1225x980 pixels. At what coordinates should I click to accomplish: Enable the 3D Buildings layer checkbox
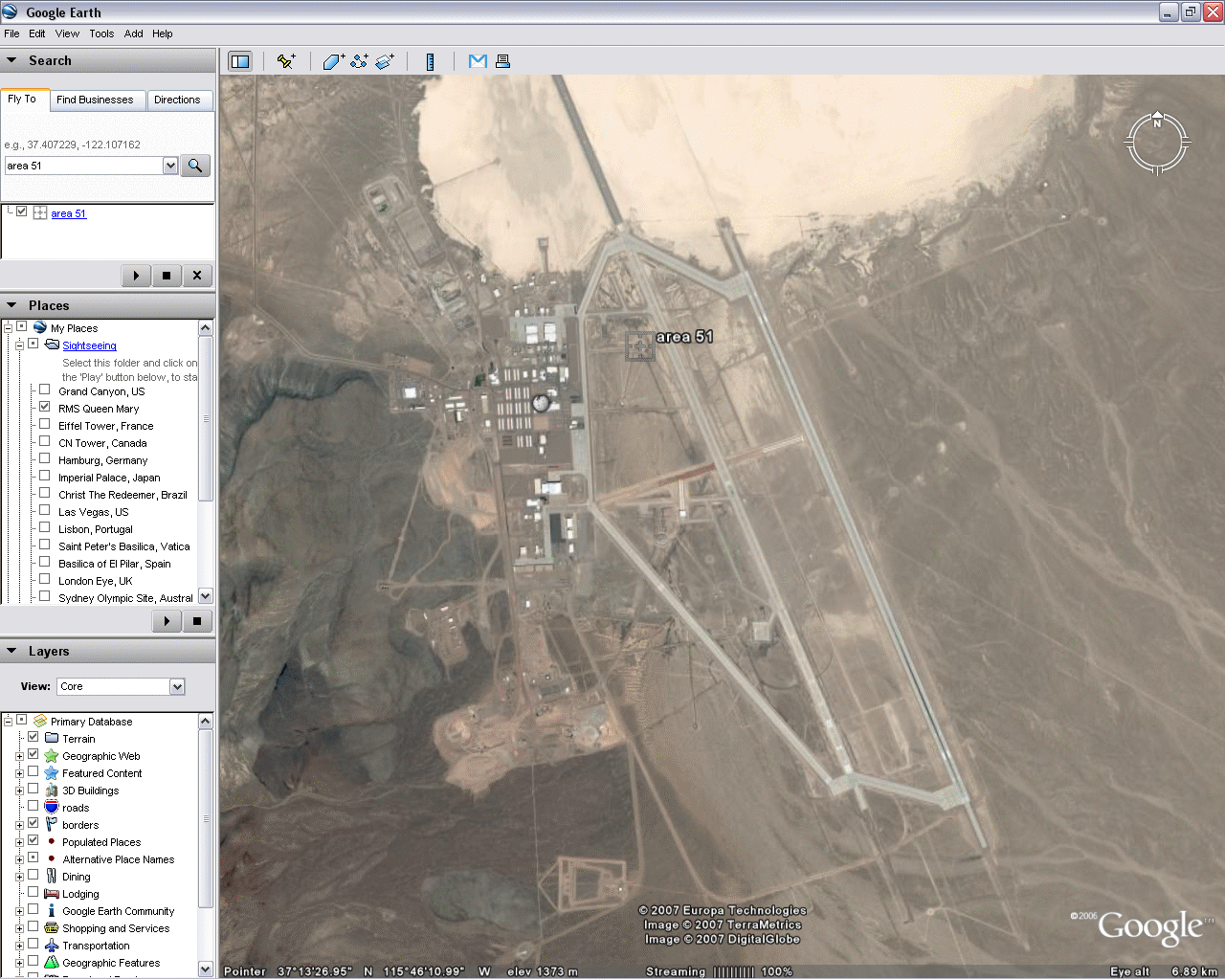coord(33,790)
